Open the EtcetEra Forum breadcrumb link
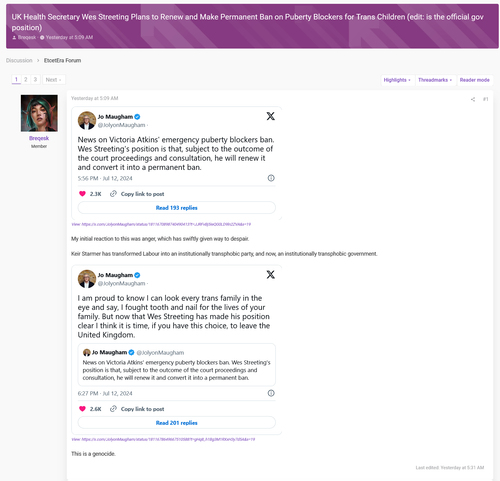 (62, 60)
